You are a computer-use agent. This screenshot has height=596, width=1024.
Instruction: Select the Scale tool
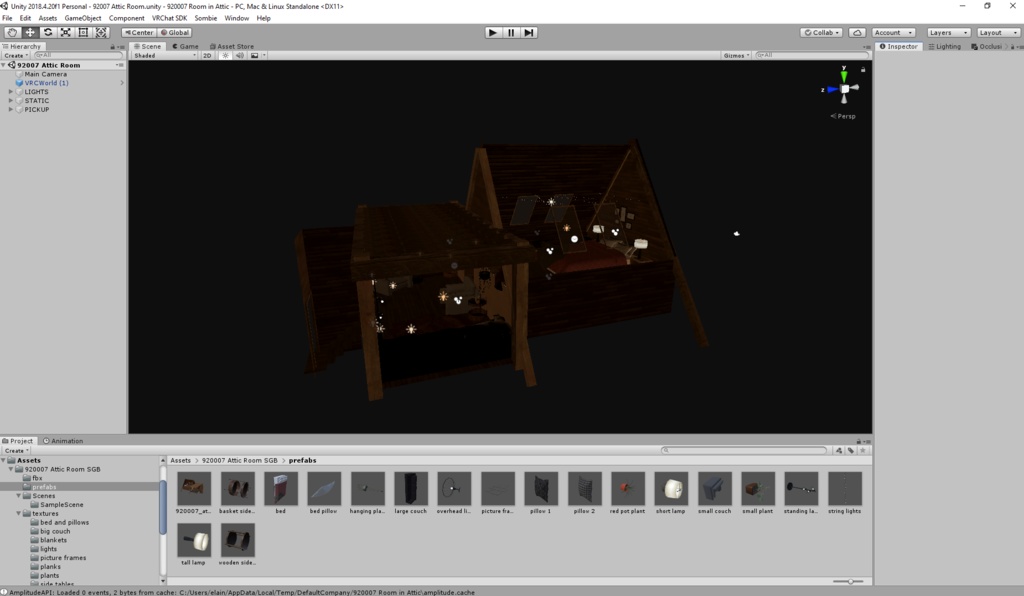(66, 33)
